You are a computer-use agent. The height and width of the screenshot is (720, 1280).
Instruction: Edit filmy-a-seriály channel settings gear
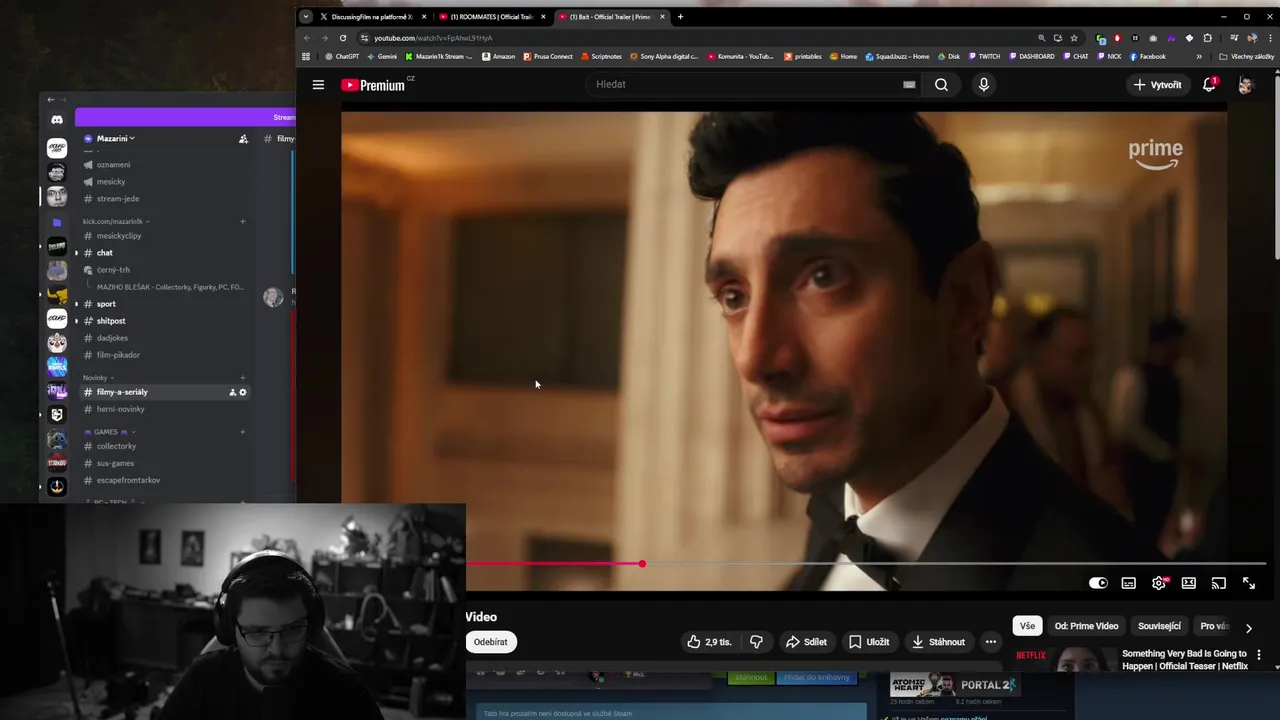pyautogui.click(x=243, y=392)
